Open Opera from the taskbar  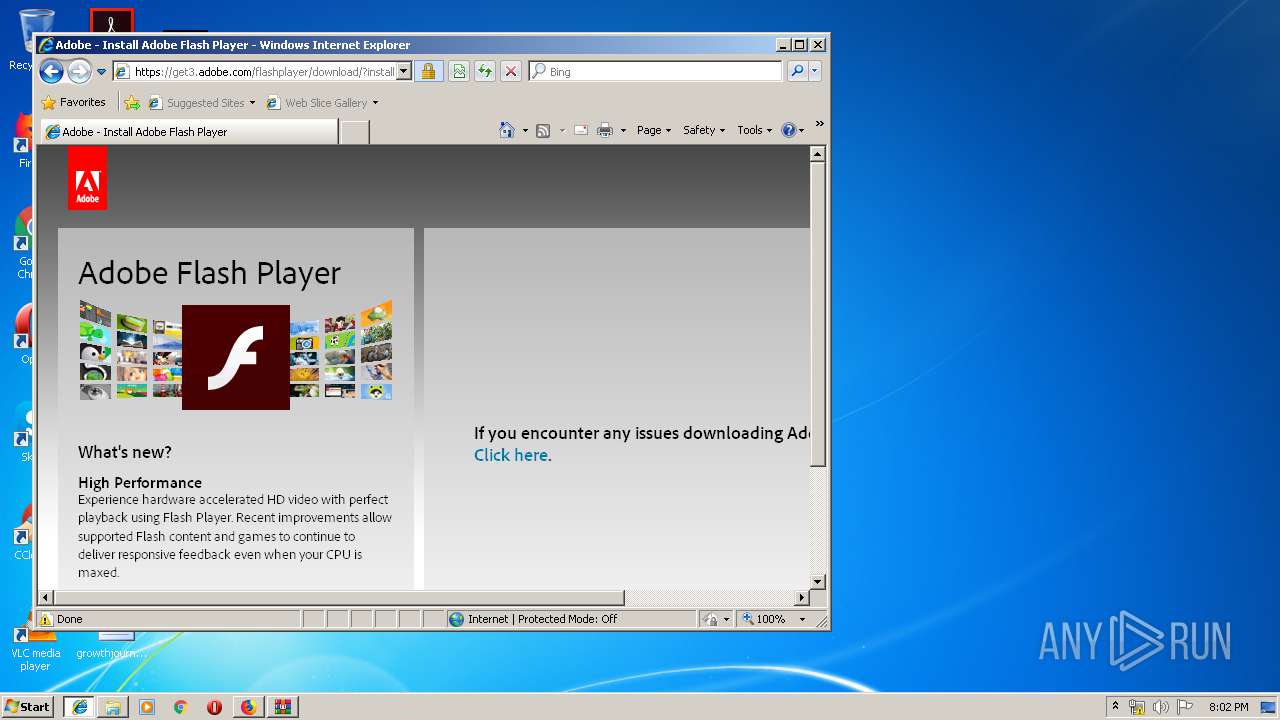(214, 707)
